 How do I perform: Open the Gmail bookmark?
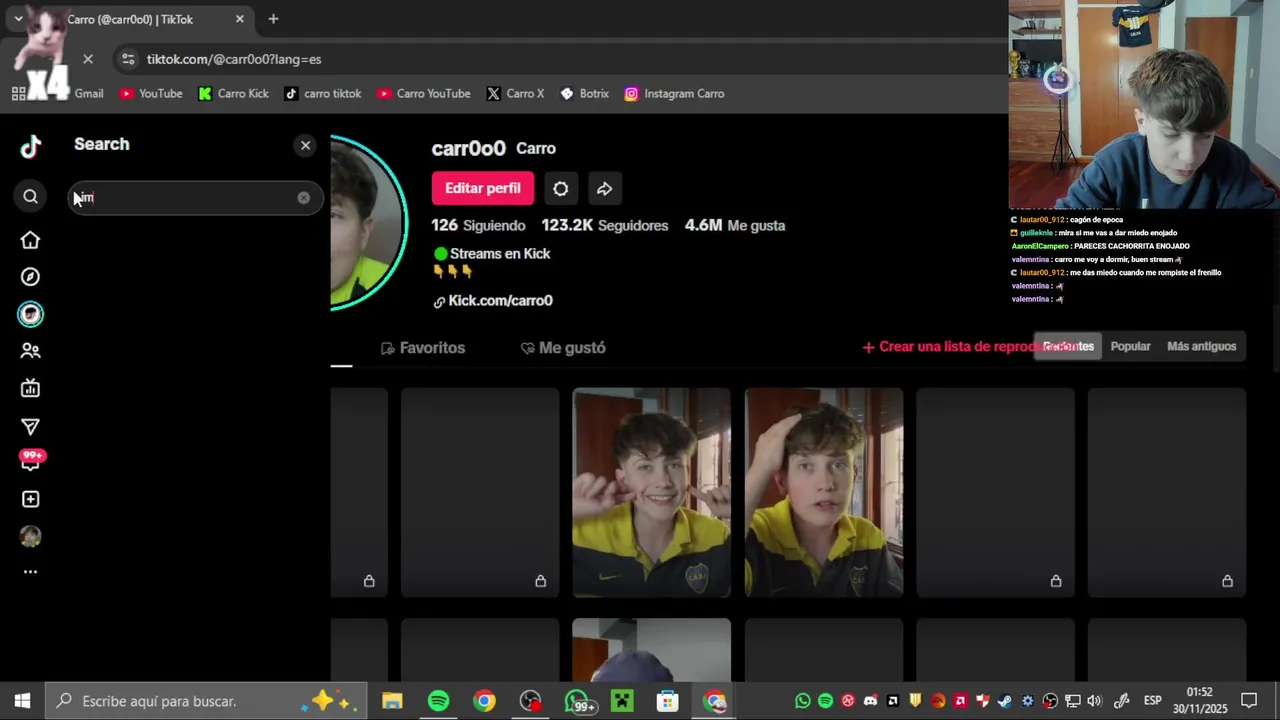pyautogui.click(x=88, y=93)
